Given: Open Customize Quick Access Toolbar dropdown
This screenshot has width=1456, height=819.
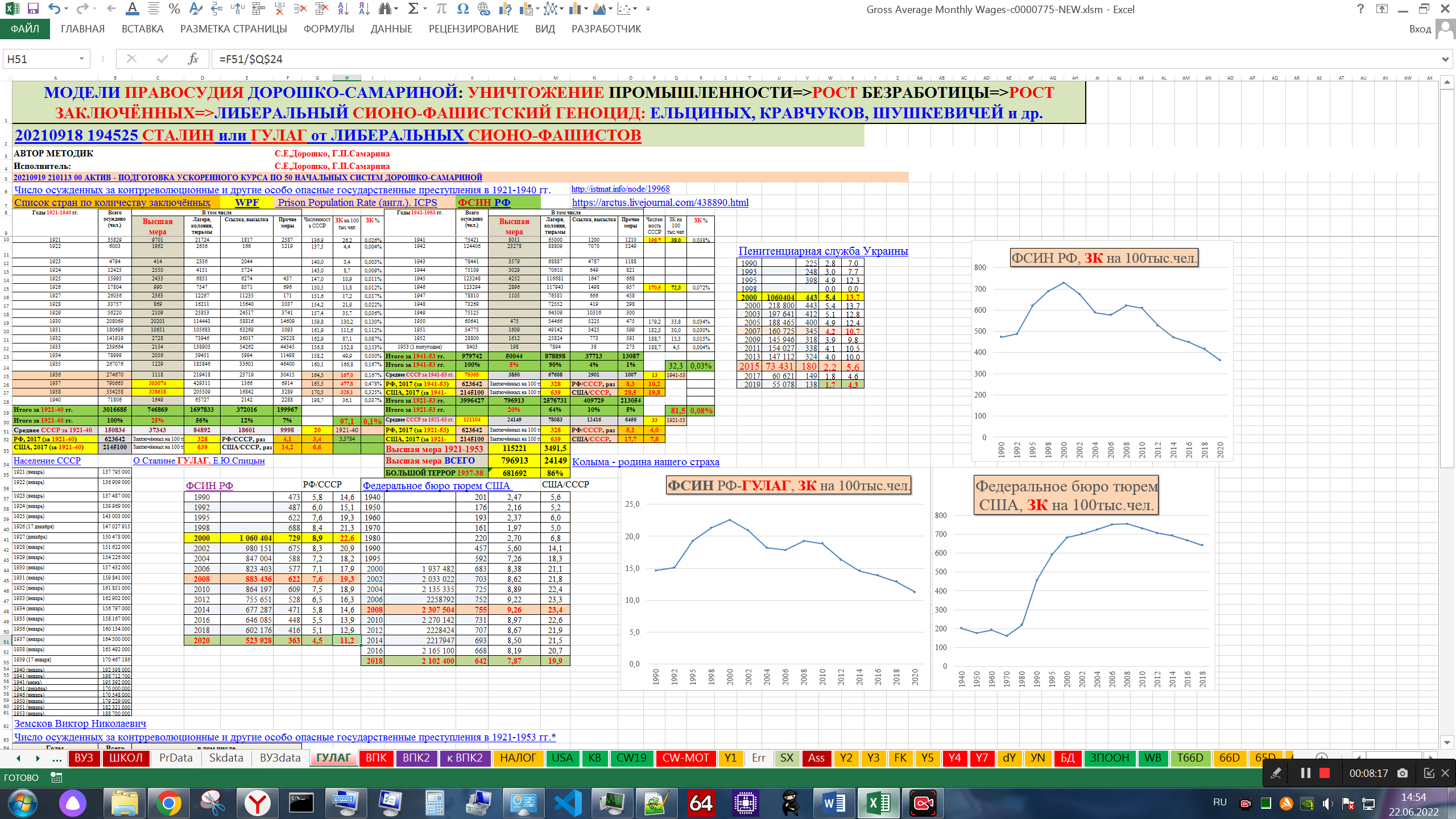Looking at the screenshot, I should point(648,9).
